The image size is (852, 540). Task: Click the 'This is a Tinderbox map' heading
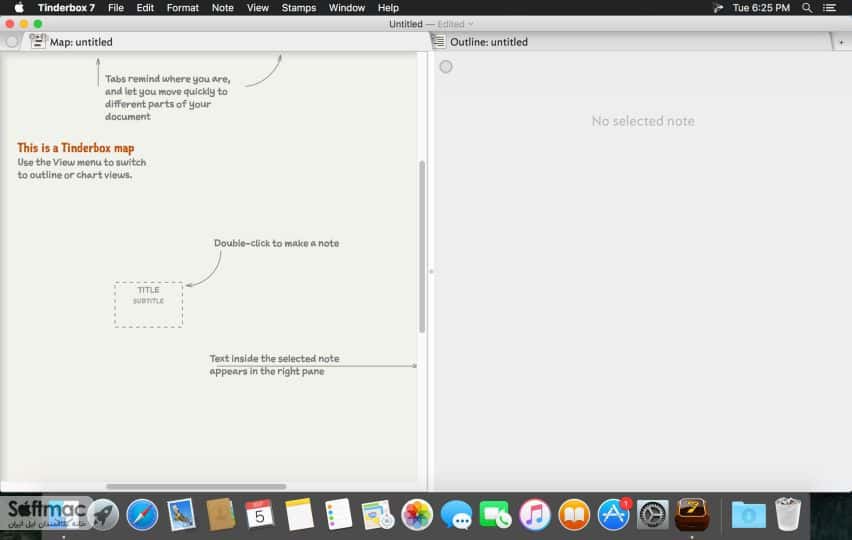point(76,148)
